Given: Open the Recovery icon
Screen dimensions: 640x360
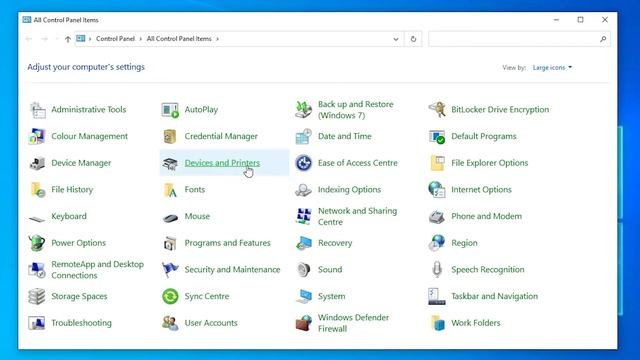Looking at the screenshot, I should (x=303, y=243).
